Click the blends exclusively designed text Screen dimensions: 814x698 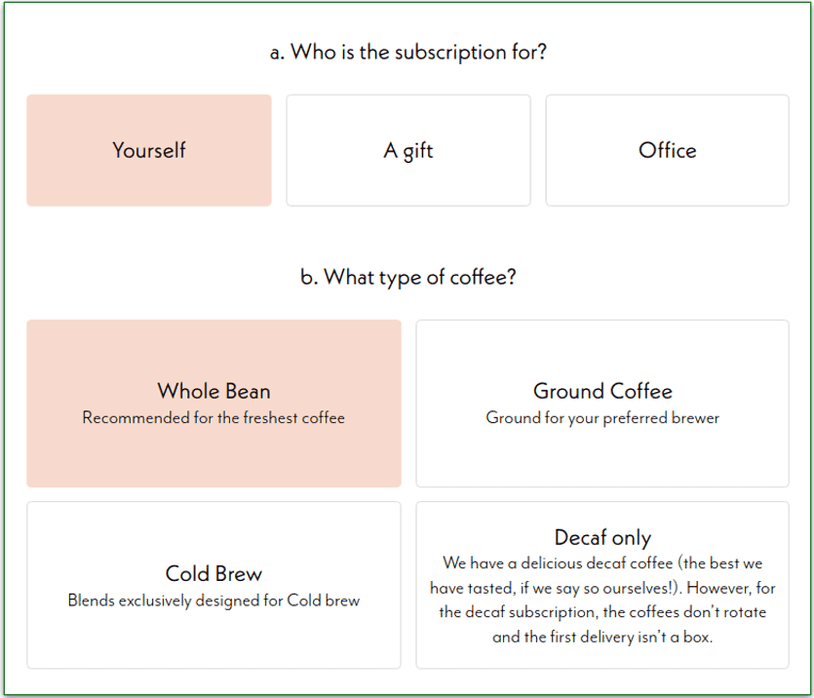click(x=213, y=599)
